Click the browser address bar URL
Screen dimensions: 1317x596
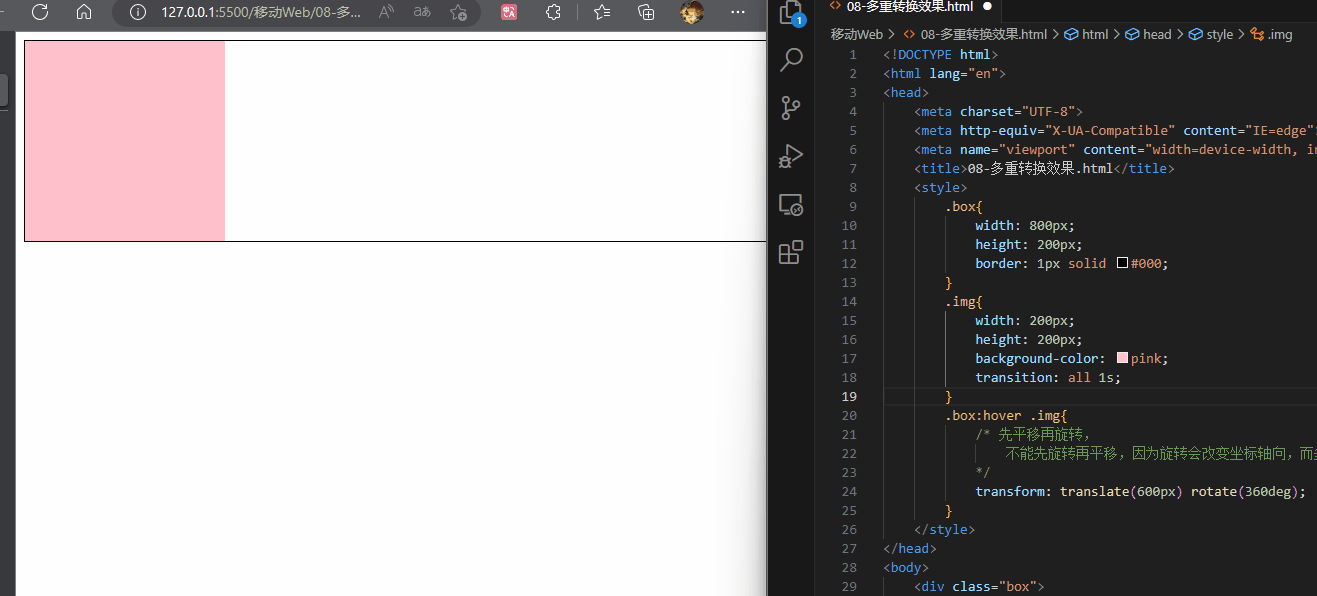point(260,12)
